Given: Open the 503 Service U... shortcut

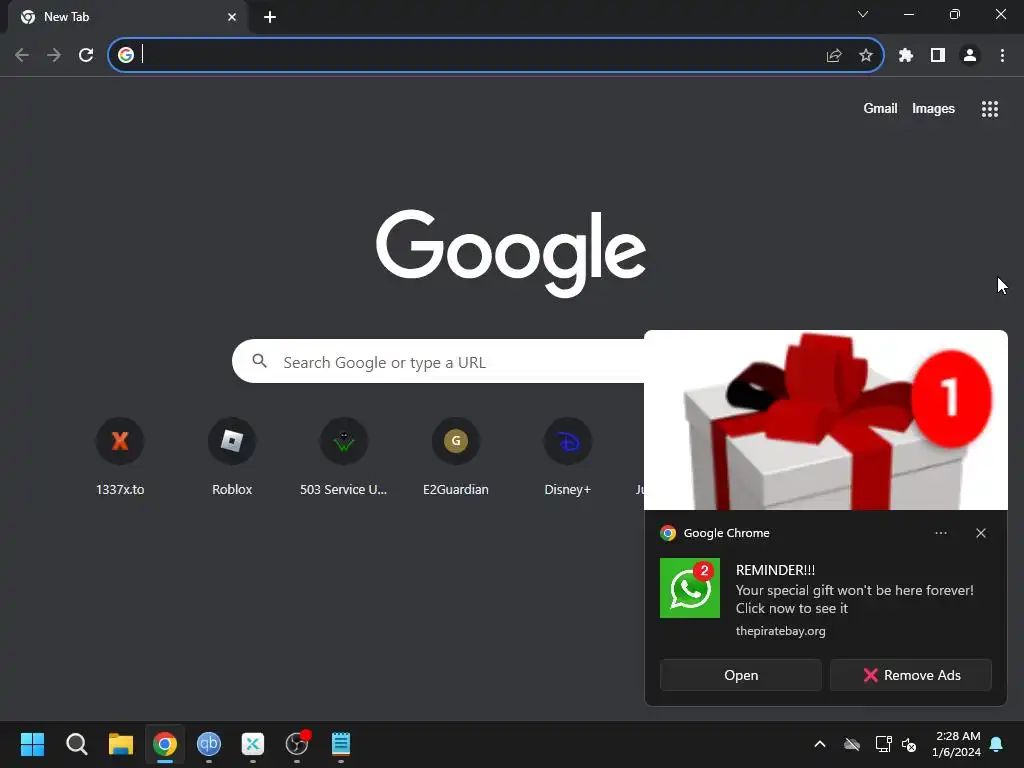Looking at the screenshot, I should pyautogui.click(x=344, y=456).
